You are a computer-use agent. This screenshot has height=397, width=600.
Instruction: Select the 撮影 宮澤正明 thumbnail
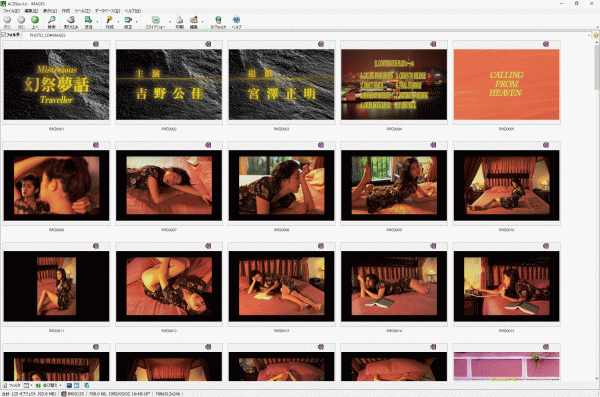[x=281, y=84]
